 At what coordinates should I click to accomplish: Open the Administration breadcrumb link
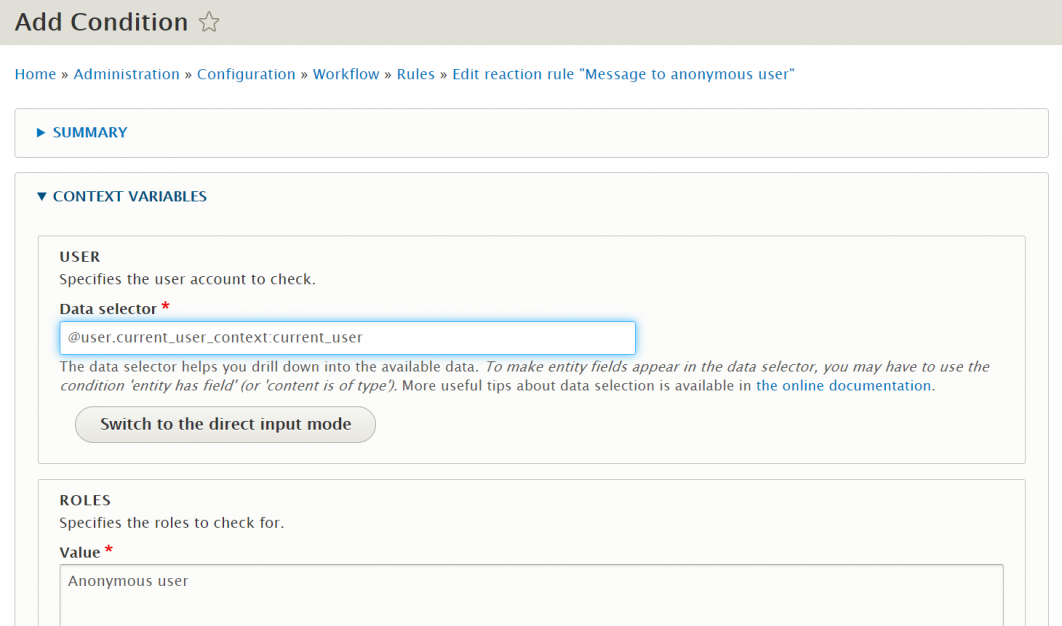pos(126,74)
